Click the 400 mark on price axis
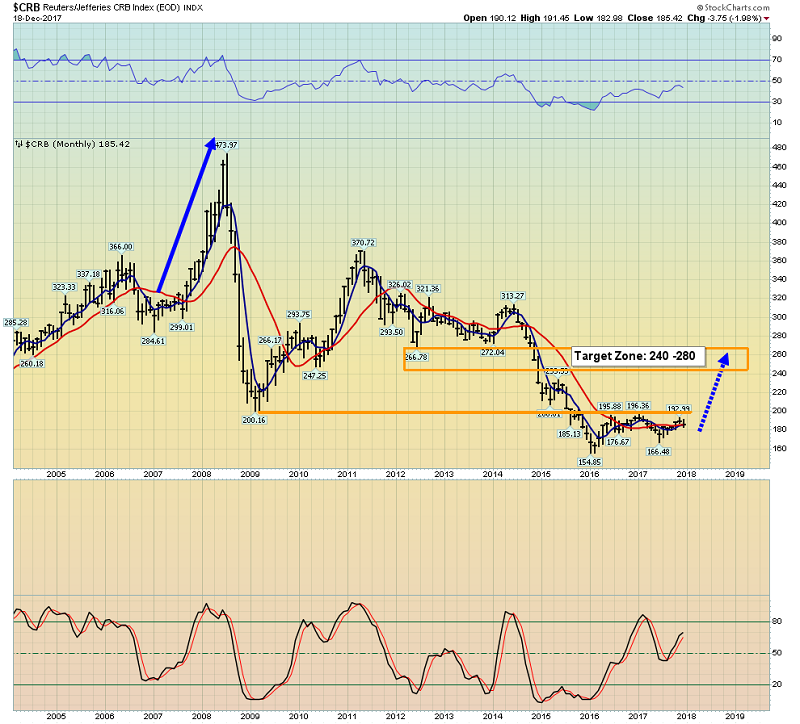800x724 pixels. coord(779,222)
